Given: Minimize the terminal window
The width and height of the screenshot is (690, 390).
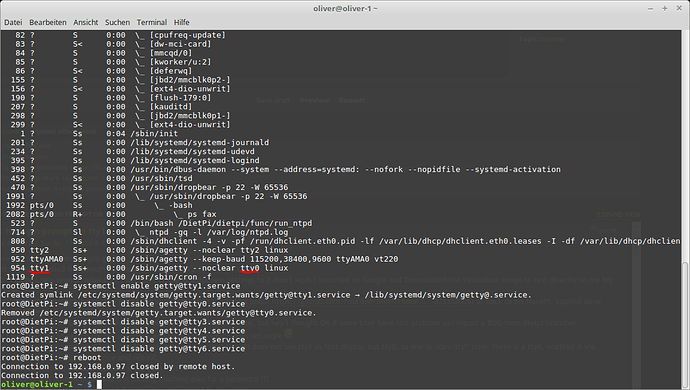Looking at the screenshot, I should 650,8.
